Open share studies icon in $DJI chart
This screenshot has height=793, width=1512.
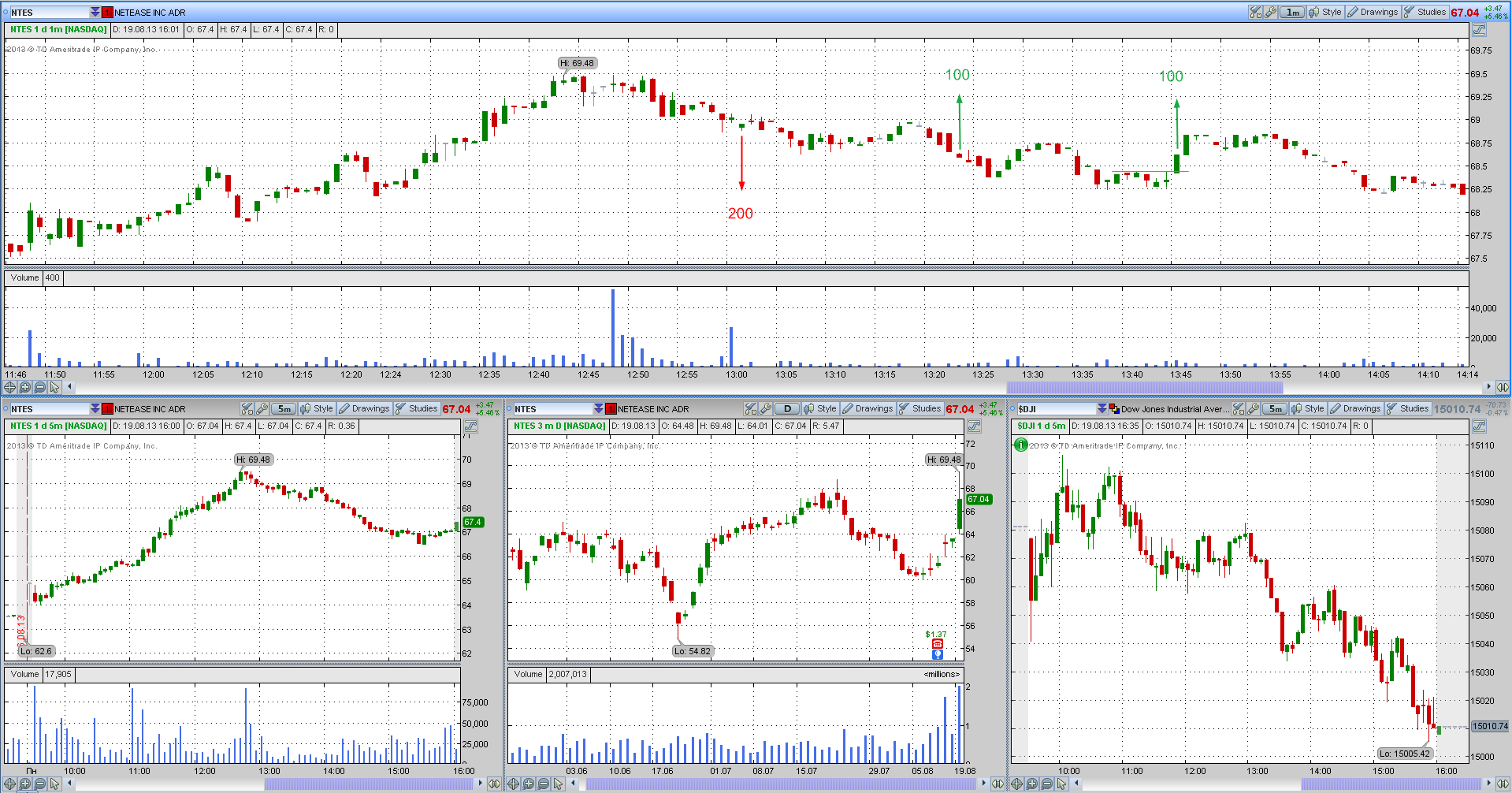(x=1239, y=408)
